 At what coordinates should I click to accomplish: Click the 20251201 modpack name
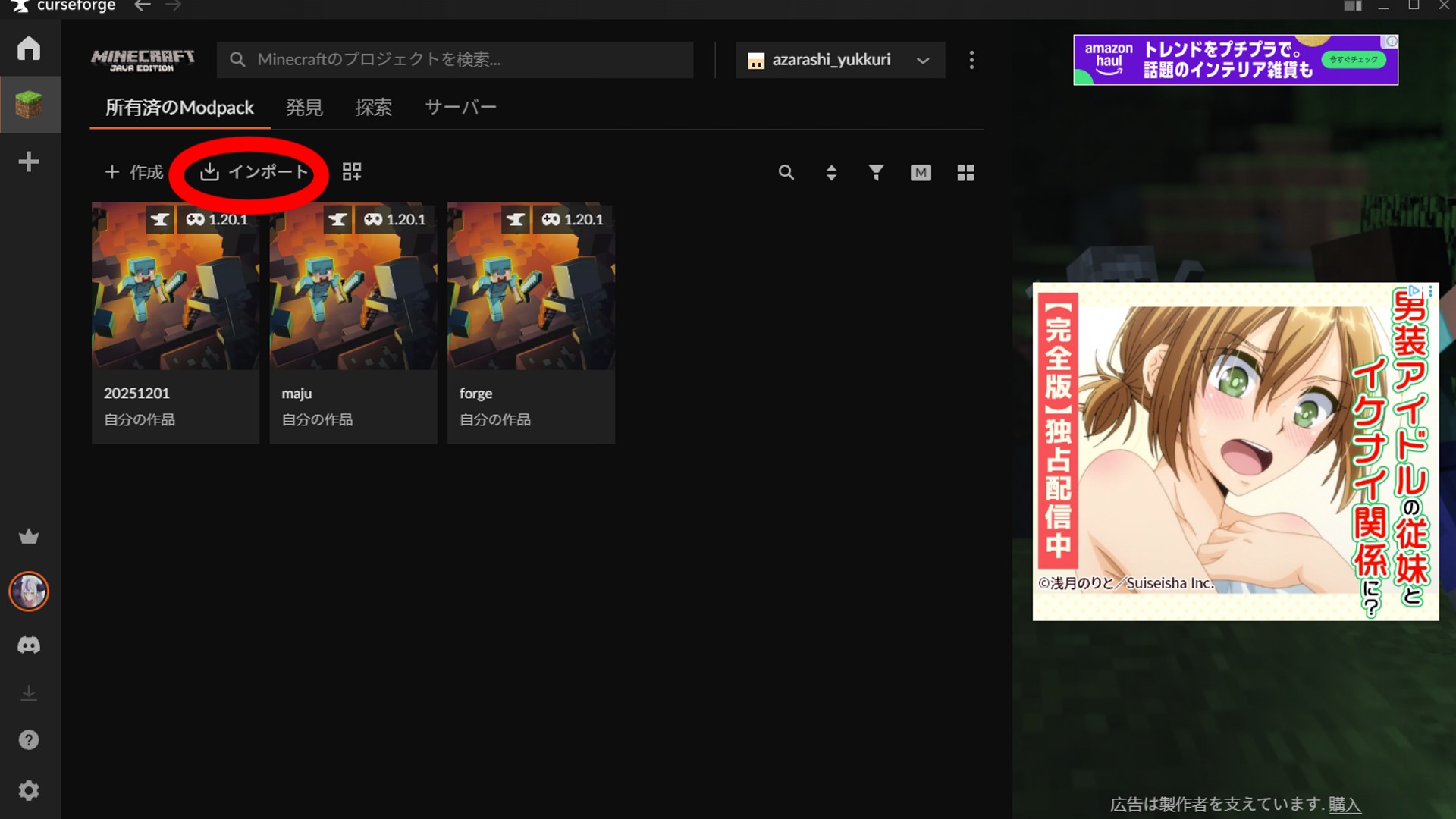(136, 394)
